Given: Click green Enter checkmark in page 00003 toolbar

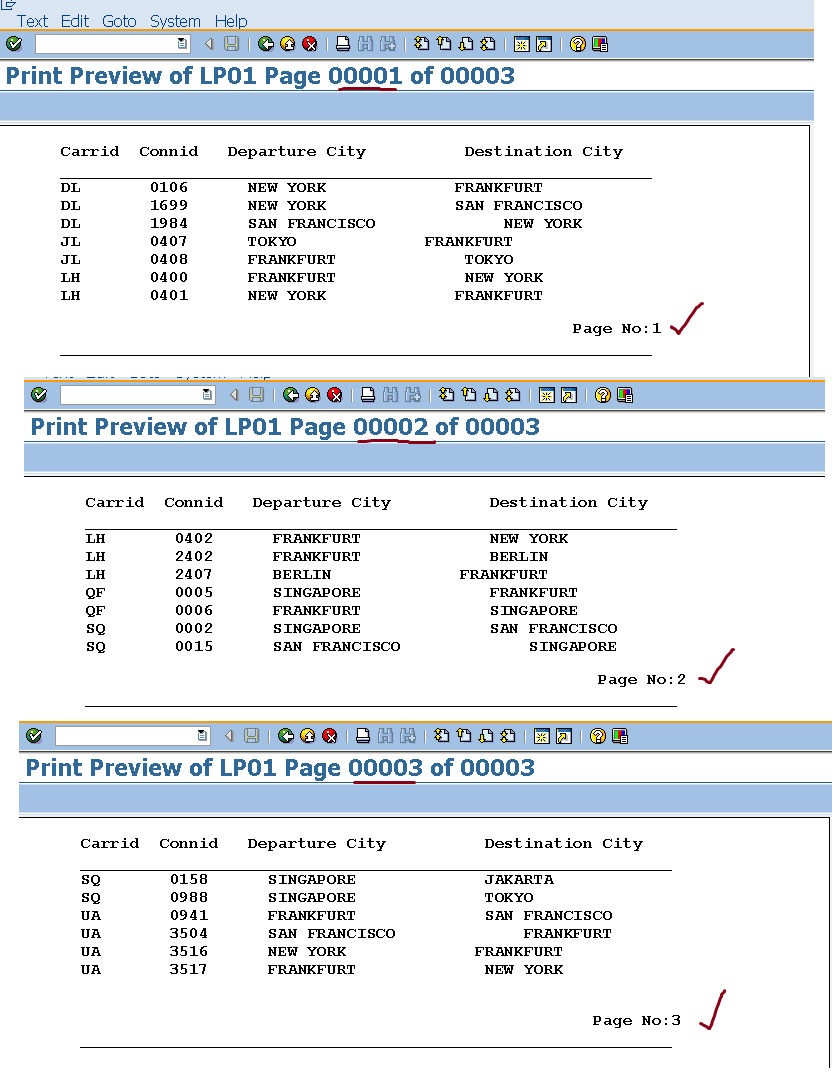Looking at the screenshot, I should 34,736.
